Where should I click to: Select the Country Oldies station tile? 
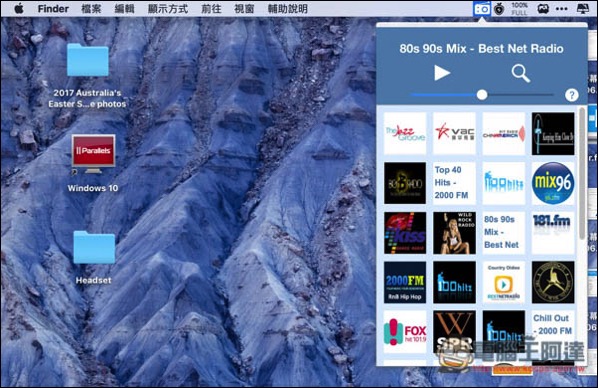(503, 282)
